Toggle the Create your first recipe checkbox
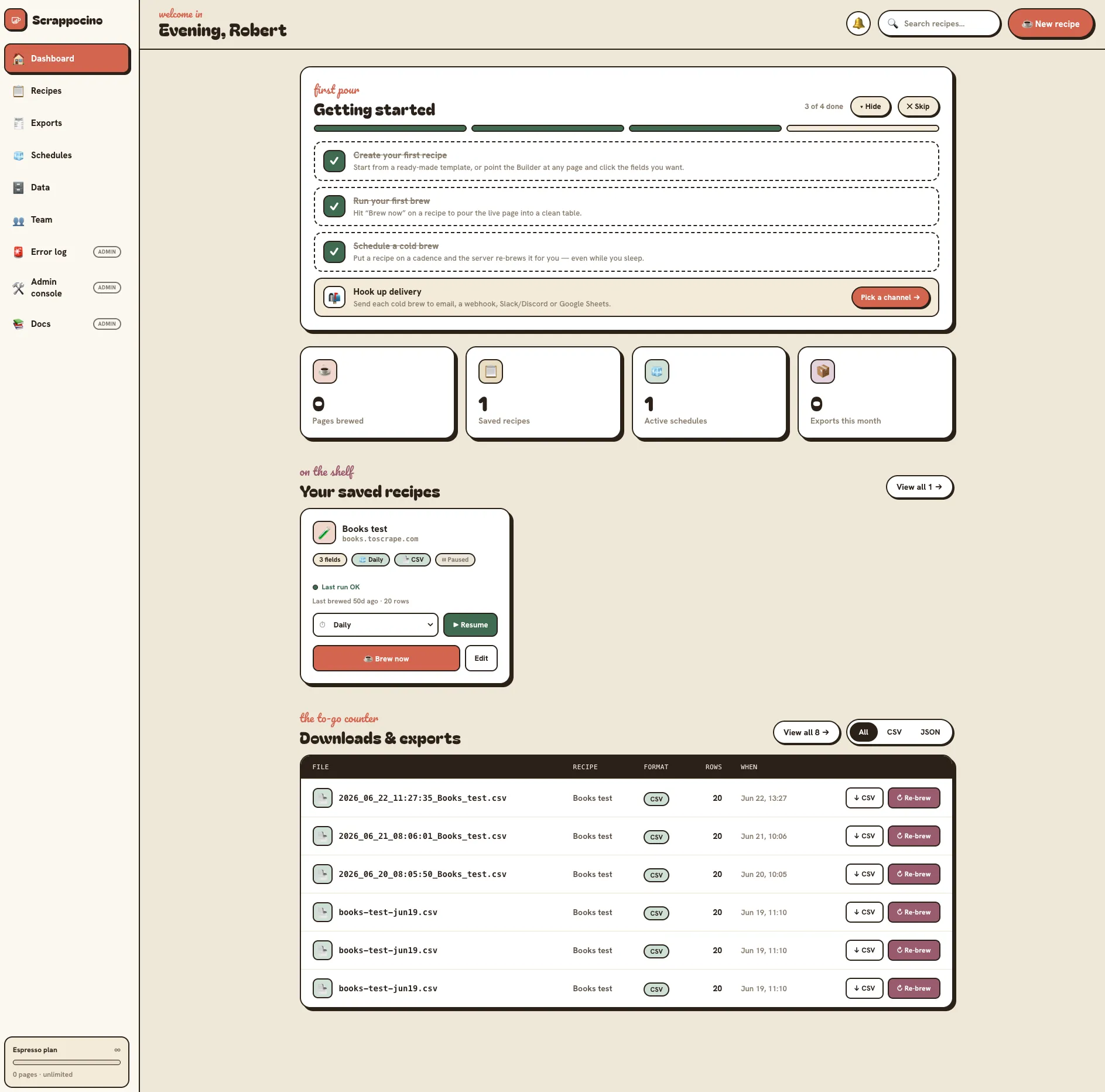 point(334,161)
